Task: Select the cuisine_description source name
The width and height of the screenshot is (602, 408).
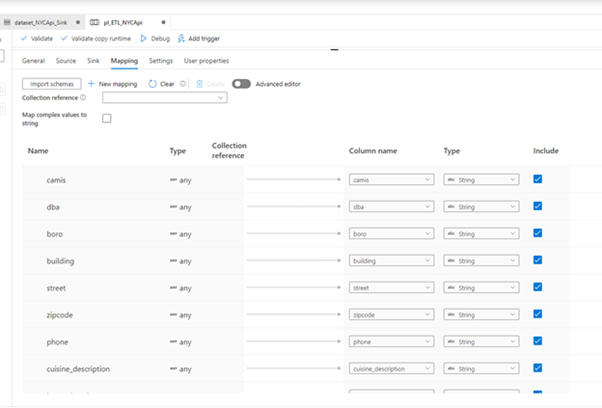Action: click(x=78, y=369)
